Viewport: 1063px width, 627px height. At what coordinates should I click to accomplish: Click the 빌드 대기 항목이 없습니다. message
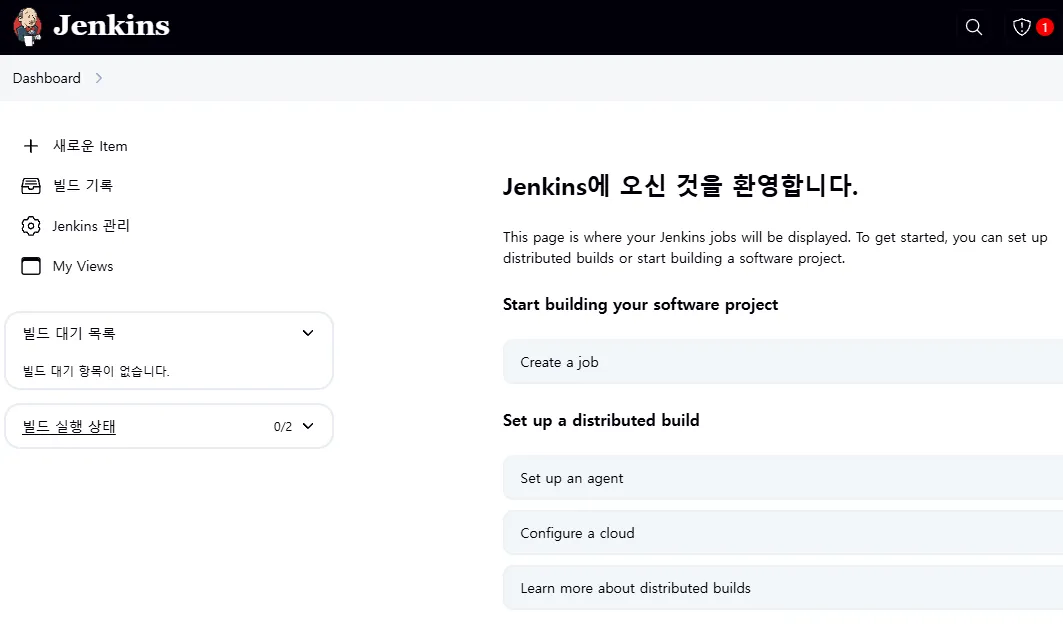pyautogui.click(x=96, y=371)
